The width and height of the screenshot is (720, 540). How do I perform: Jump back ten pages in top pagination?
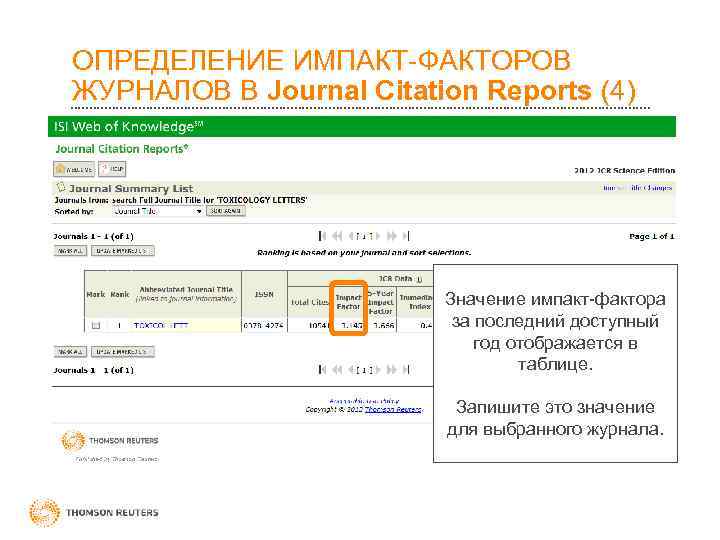[x=338, y=236]
